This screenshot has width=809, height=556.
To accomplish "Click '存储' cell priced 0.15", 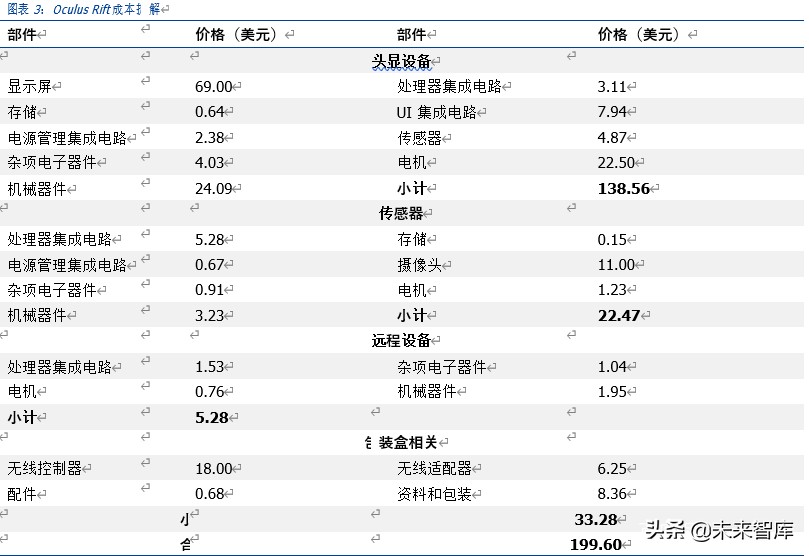I will coord(411,239).
